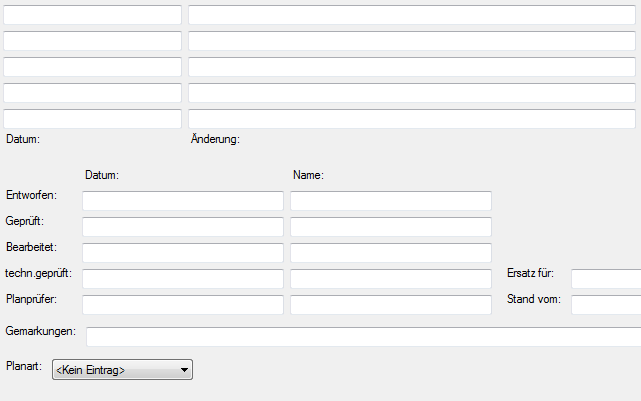Select the revision Datum field directly above its label
Image resolution: width=641 pixels, height=401 pixels.
(93, 119)
